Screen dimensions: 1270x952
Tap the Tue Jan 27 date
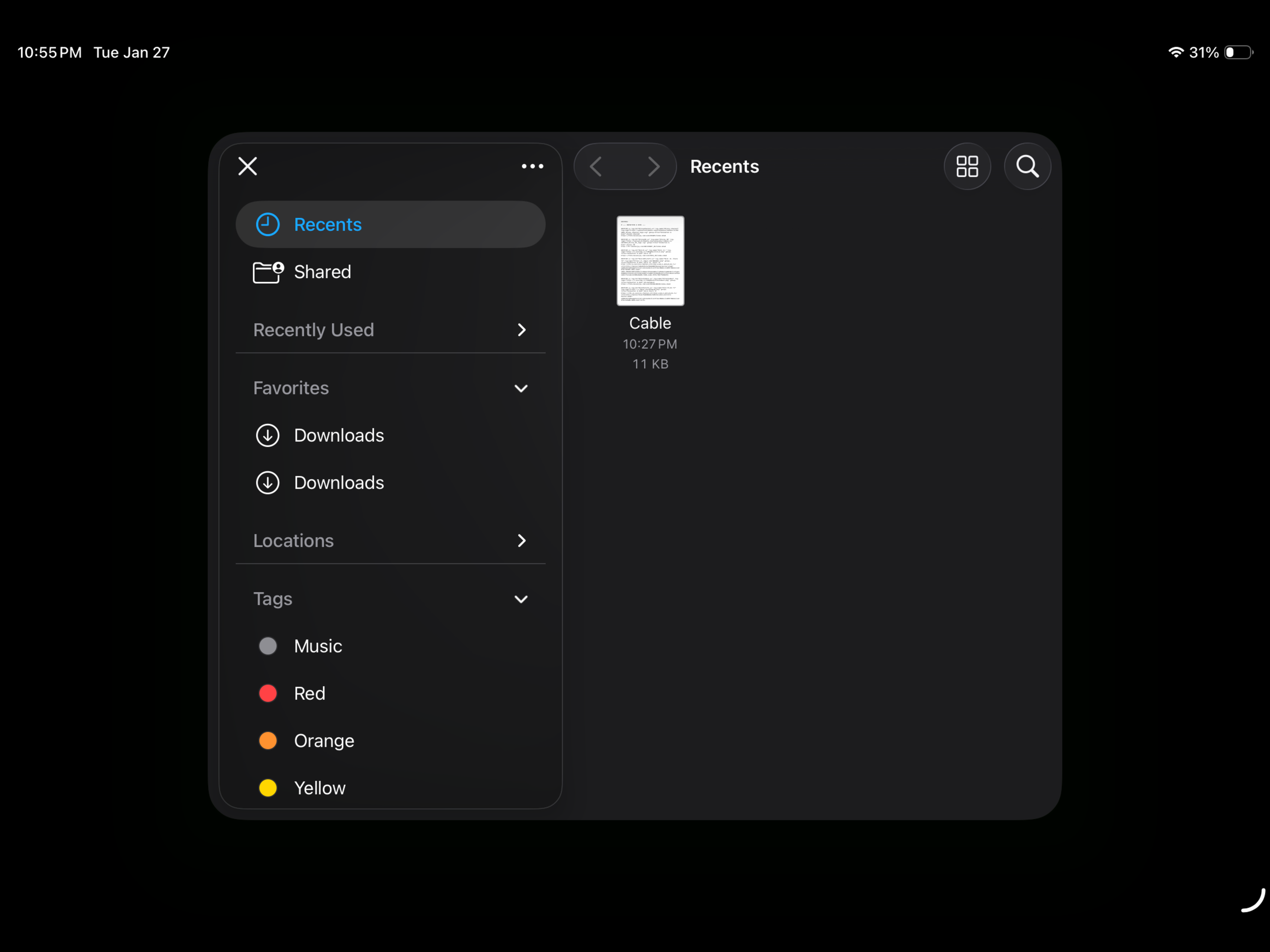point(132,52)
